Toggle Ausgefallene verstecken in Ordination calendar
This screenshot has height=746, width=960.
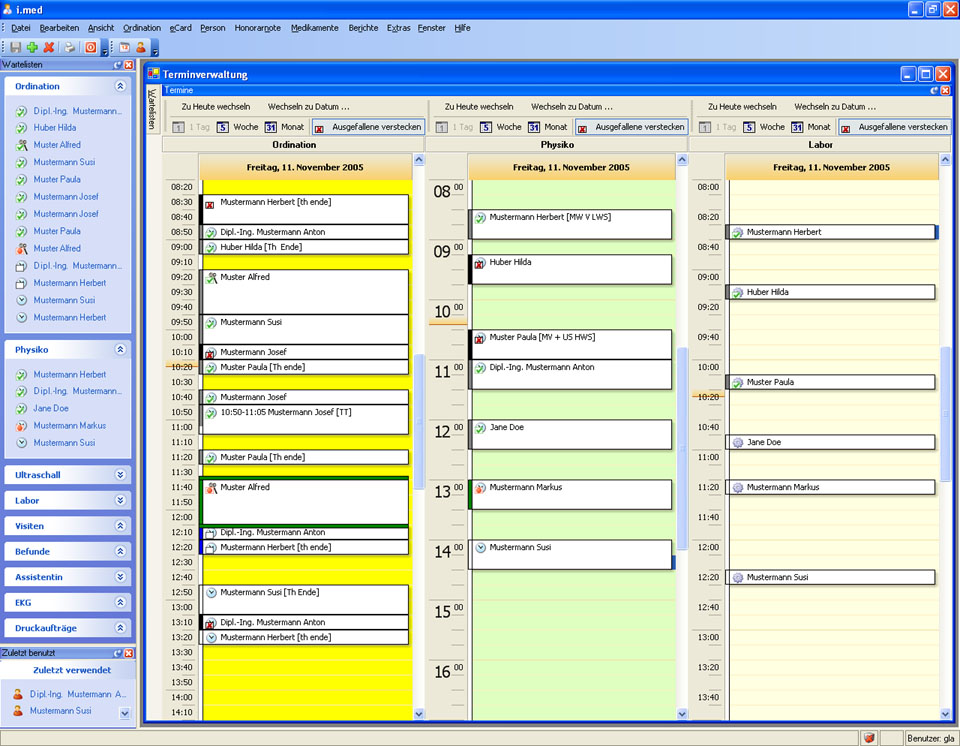[368, 127]
